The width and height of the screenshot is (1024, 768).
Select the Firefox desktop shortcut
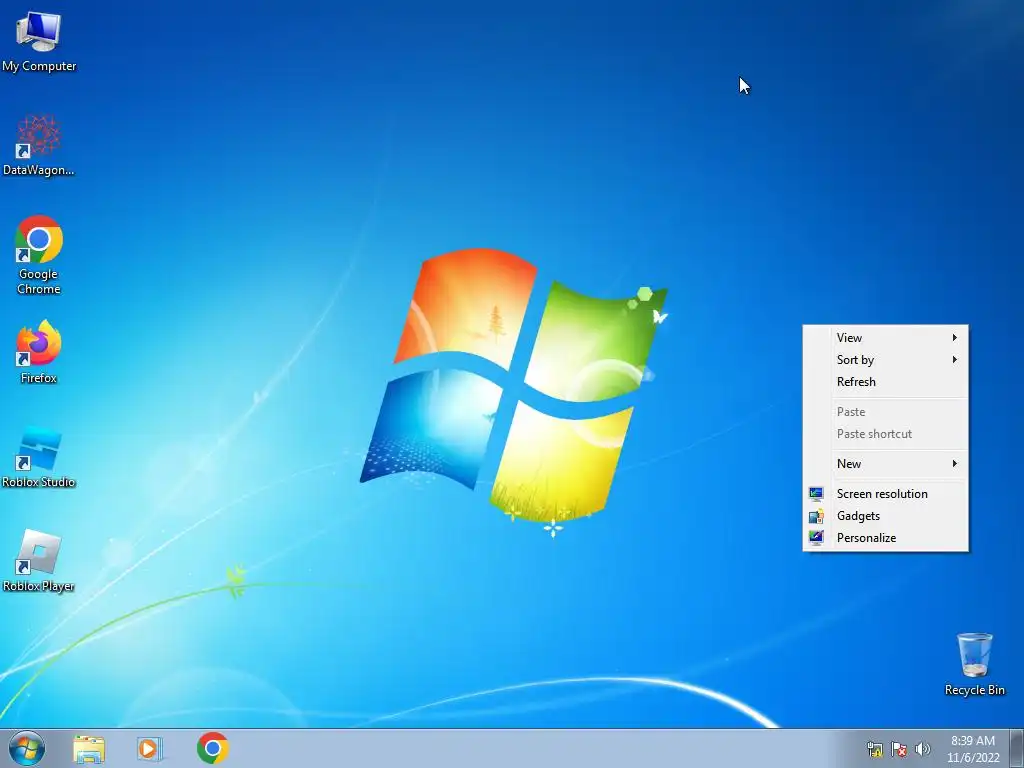pyautogui.click(x=39, y=351)
